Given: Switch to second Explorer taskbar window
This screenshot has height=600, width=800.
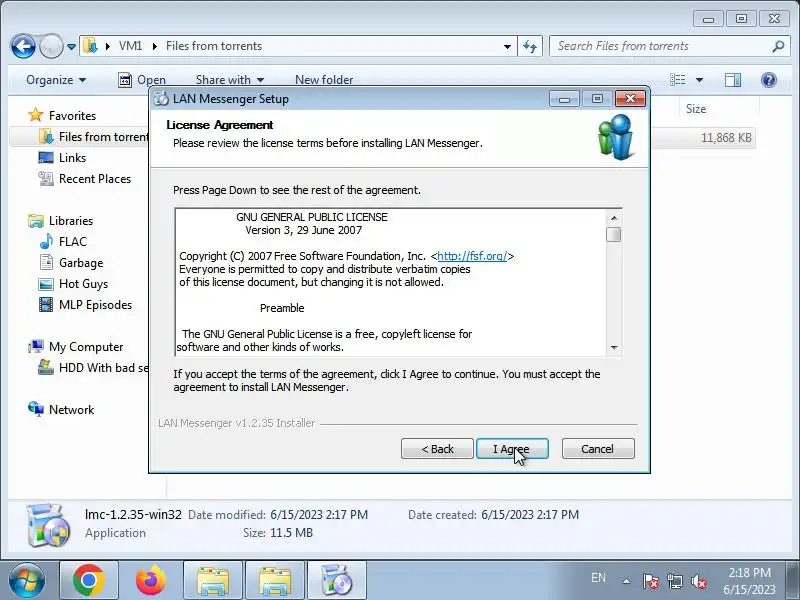Looking at the screenshot, I should click(274, 581).
